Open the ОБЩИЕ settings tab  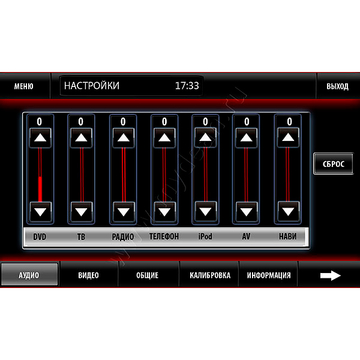tap(147, 275)
